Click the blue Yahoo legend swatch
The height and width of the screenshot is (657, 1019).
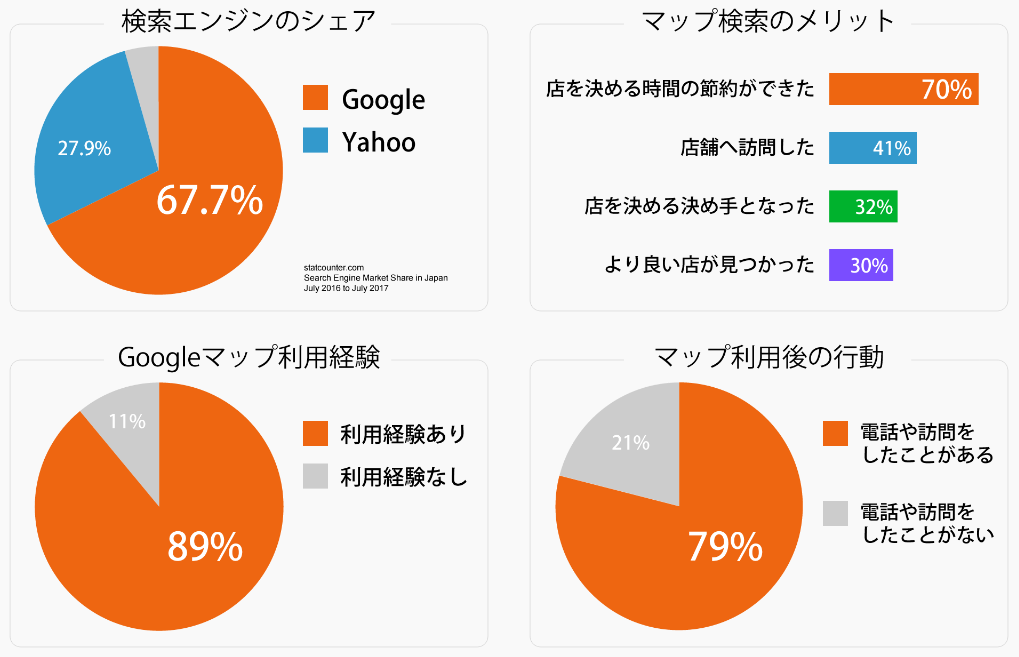[315, 141]
